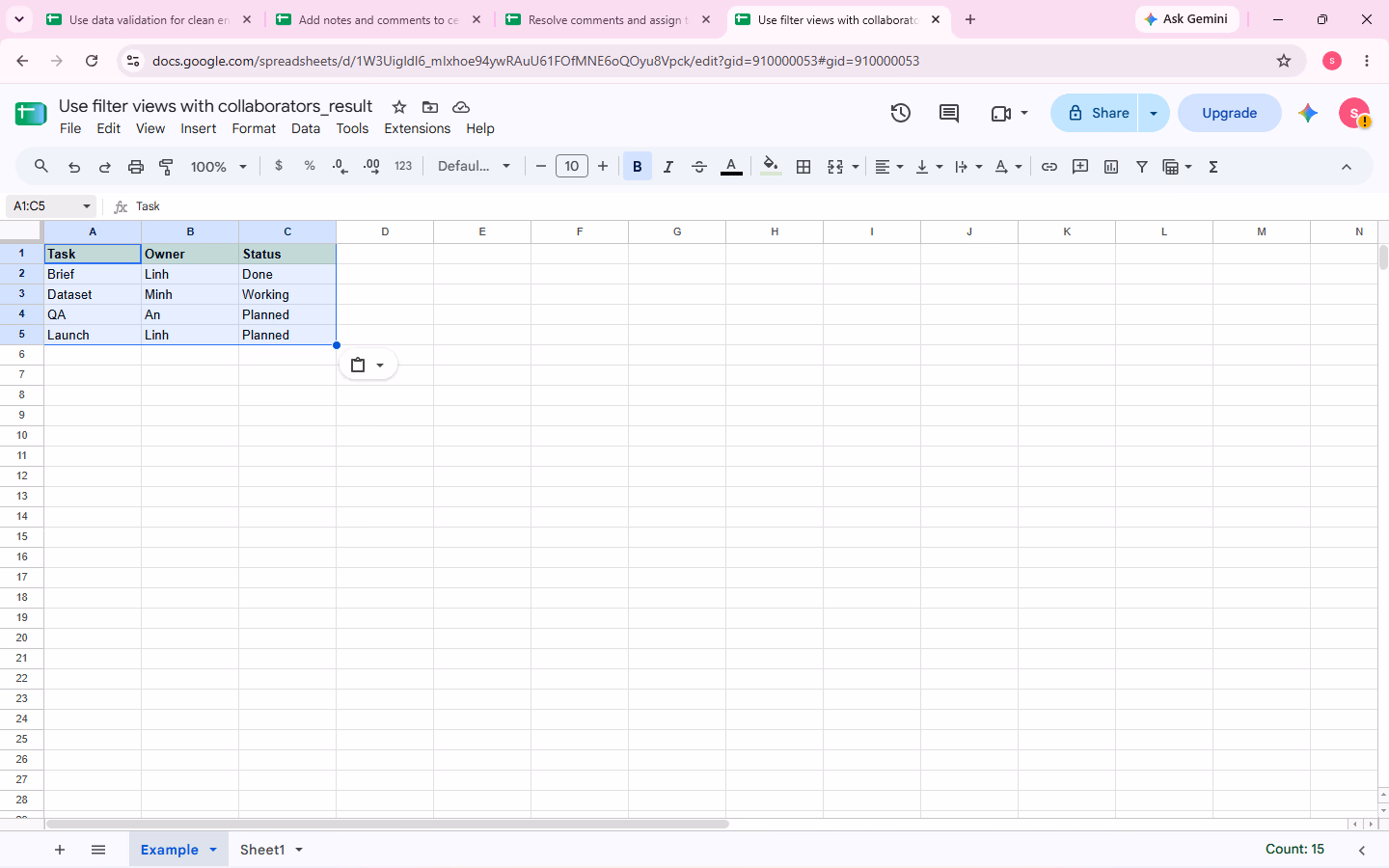The image size is (1389, 868).
Task: Toggle italic formatting
Action: pyautogui.click(x=668, y=167)
